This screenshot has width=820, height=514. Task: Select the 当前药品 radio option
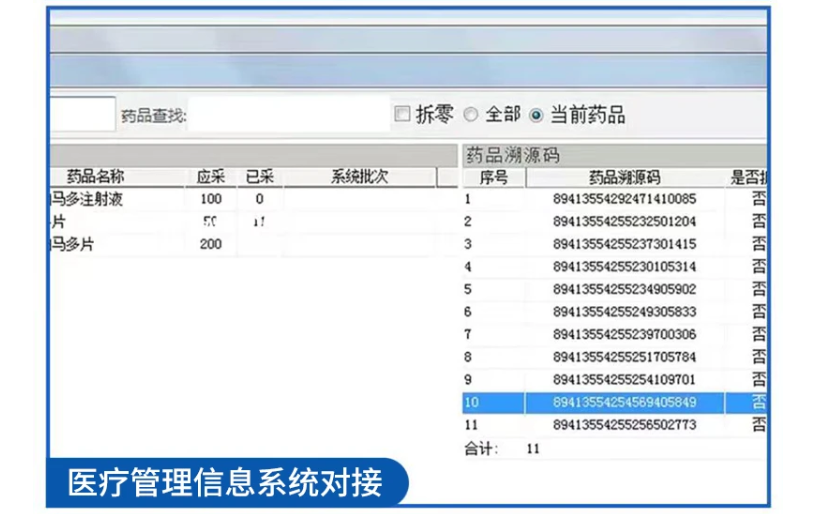tap(536, 115)
